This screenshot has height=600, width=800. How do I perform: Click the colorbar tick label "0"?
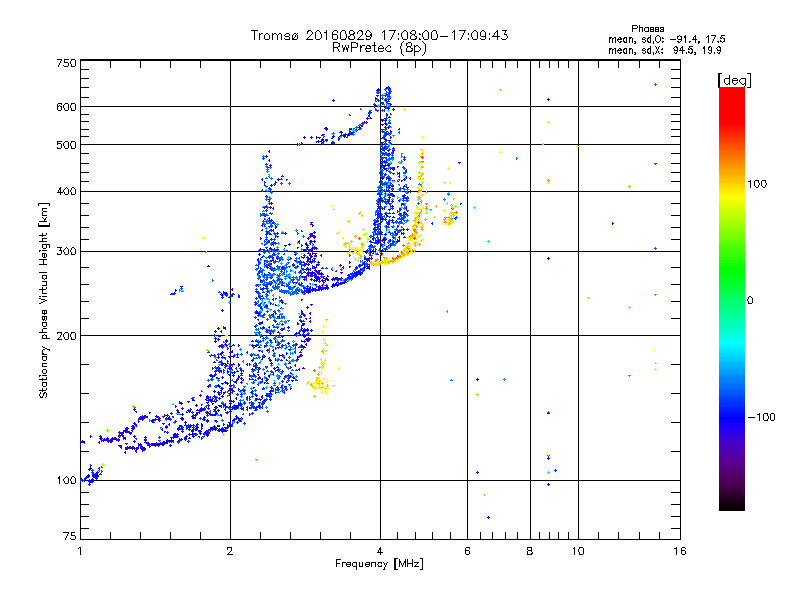coord(750,301)
